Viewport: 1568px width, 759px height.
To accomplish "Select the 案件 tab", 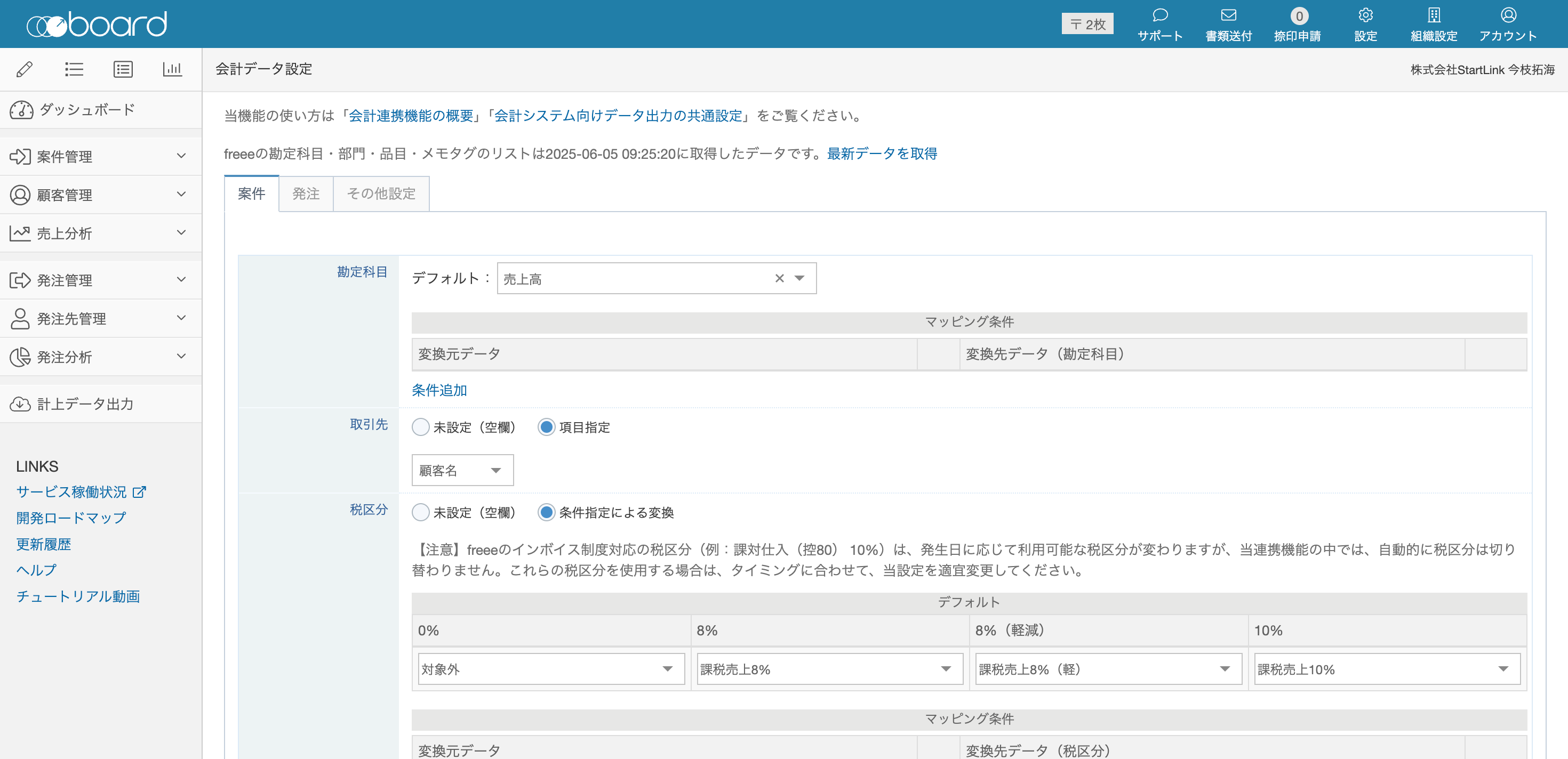I will click(251, 194).
